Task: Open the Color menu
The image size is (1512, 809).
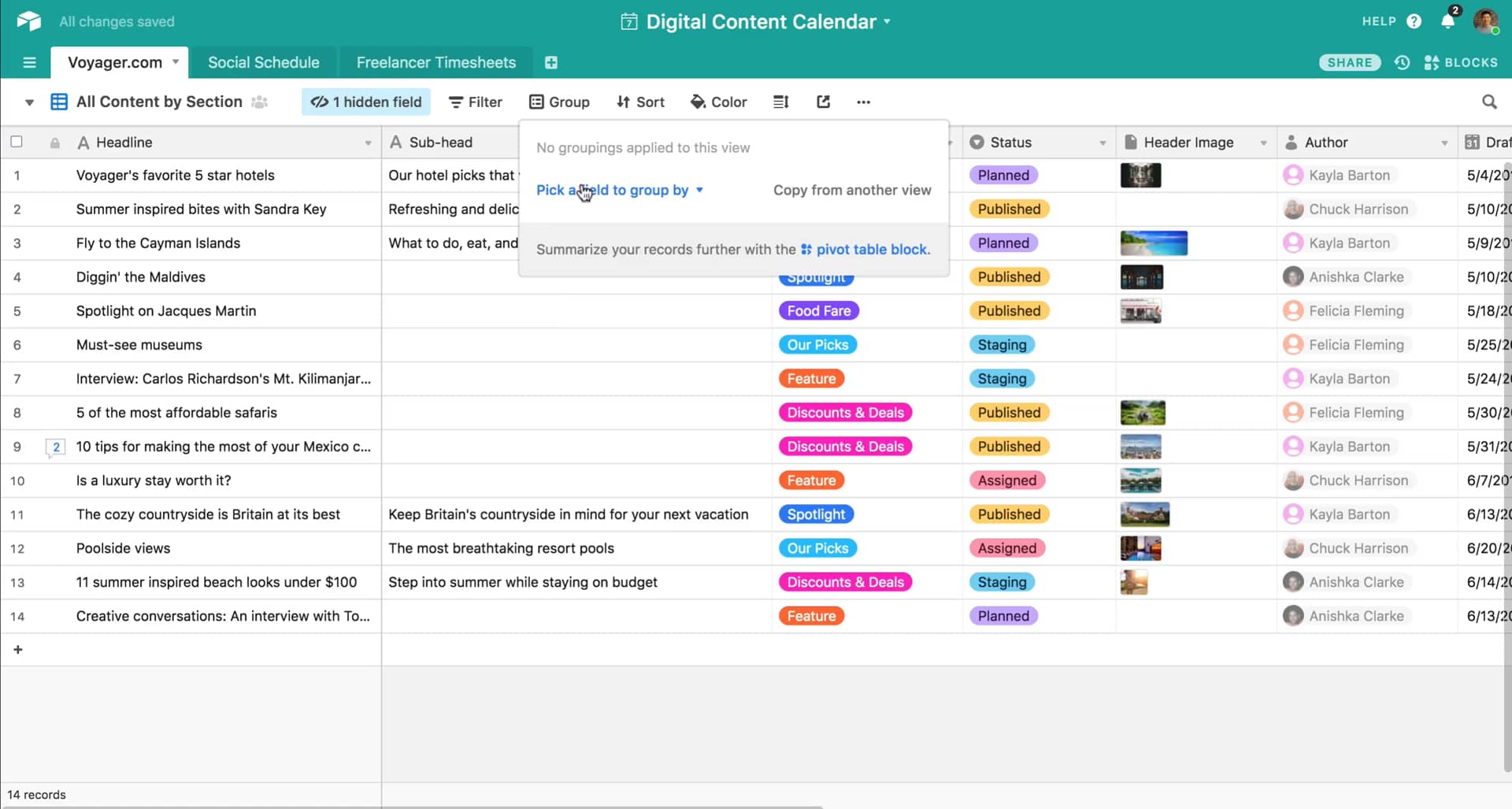Action: click(x=718, y=102)
